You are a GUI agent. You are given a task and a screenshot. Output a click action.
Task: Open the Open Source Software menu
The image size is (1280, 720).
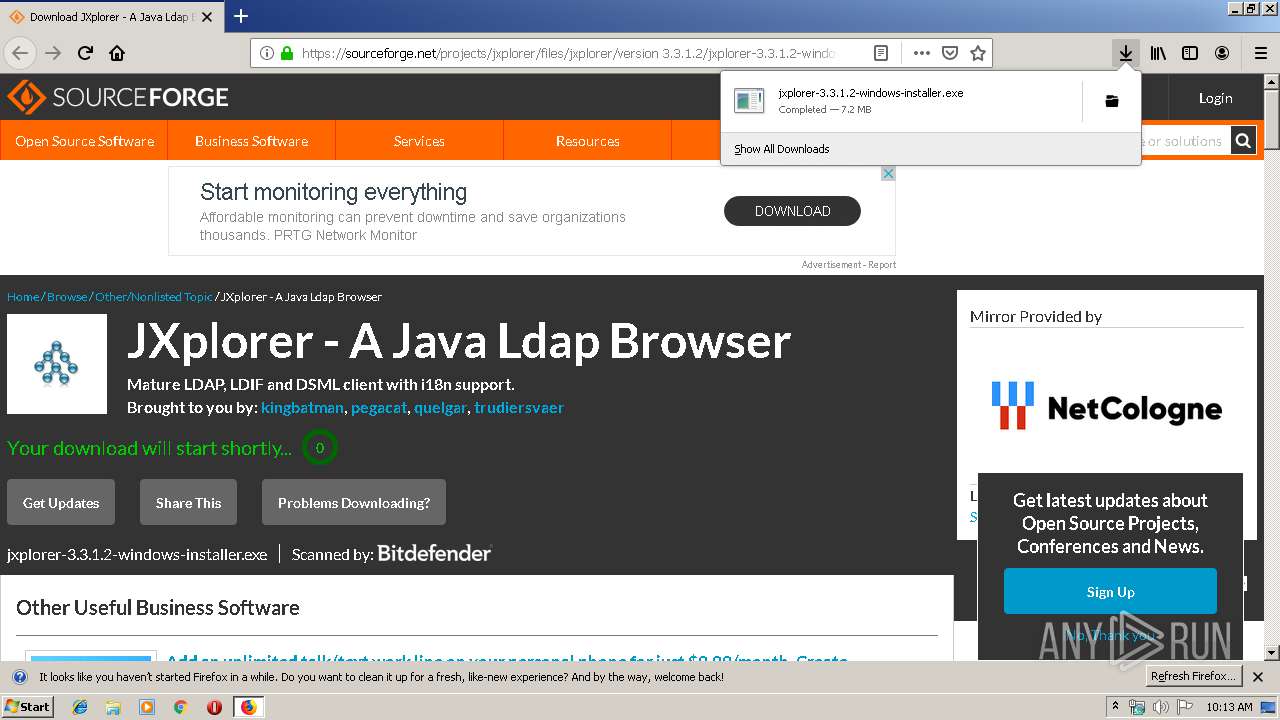tap(84, 141)
